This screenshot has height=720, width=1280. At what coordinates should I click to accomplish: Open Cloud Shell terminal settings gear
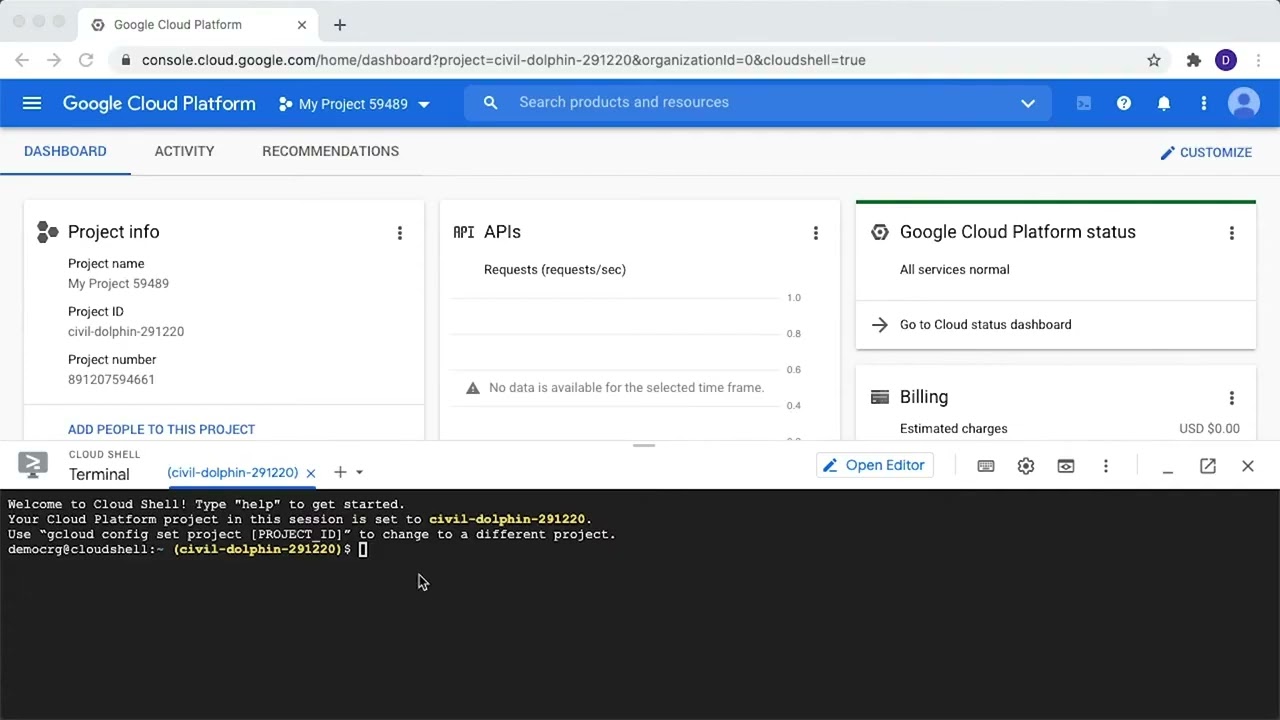click(x=1026, y=466)
